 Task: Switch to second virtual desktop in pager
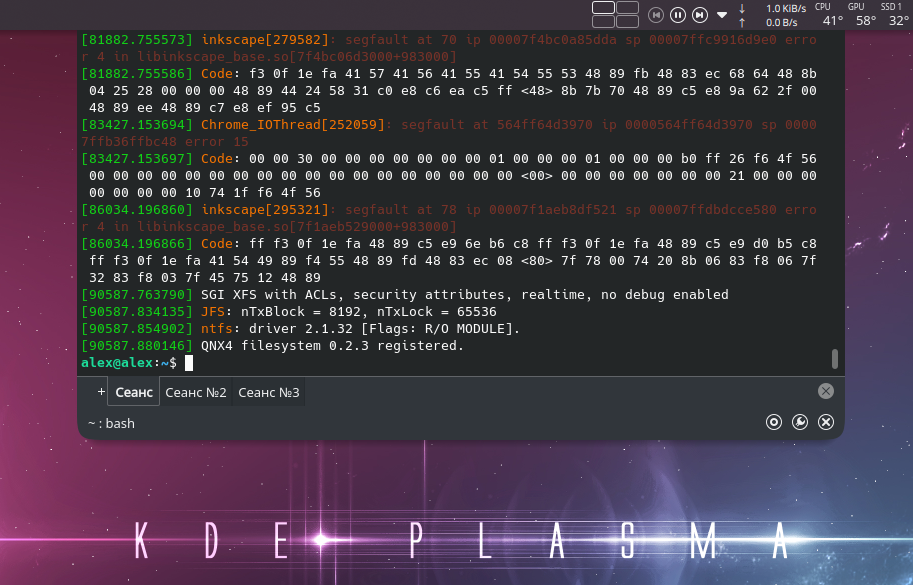[627, 7]
